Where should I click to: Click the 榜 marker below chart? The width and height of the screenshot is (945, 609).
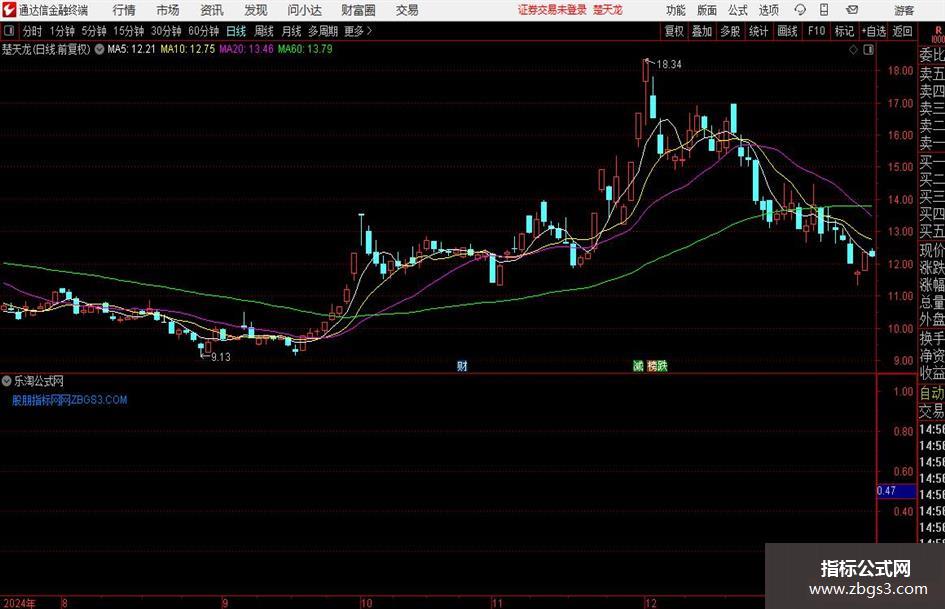pyautogui.click(x=652, y=366)
